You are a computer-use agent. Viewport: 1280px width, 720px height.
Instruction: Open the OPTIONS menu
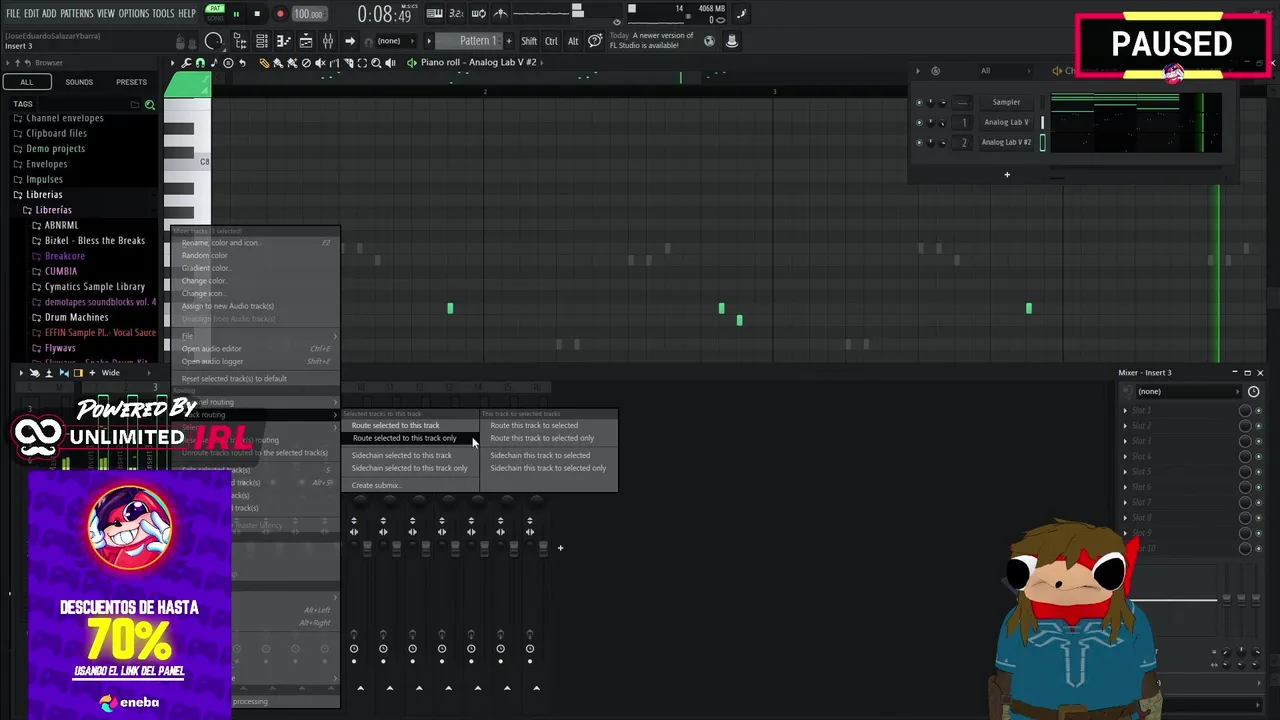[x=134, y=13]
